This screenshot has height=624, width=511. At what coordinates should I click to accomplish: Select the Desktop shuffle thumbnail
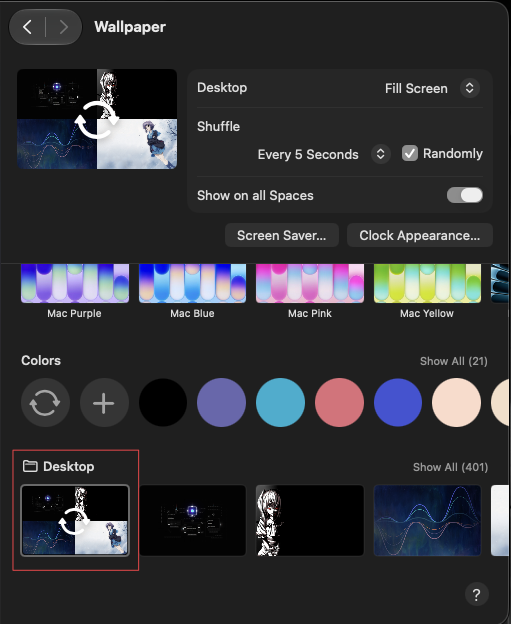[75, 520]
